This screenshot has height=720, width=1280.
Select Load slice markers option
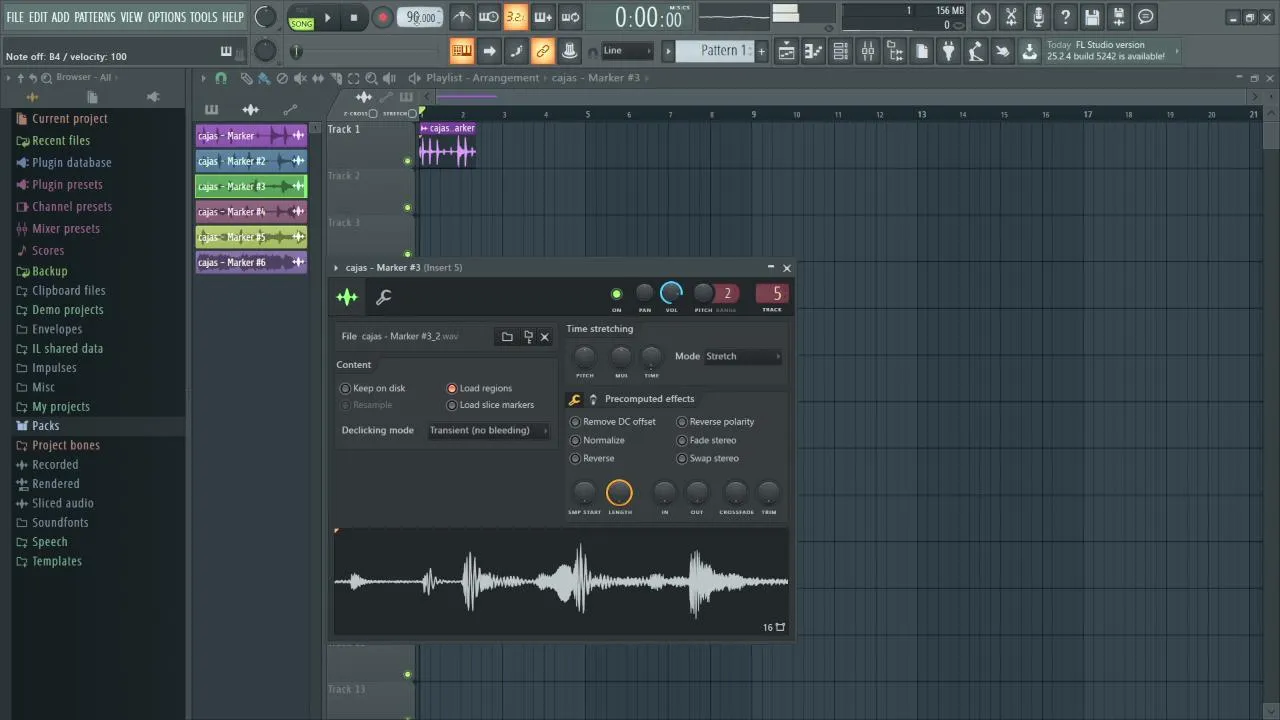(490, 405)
